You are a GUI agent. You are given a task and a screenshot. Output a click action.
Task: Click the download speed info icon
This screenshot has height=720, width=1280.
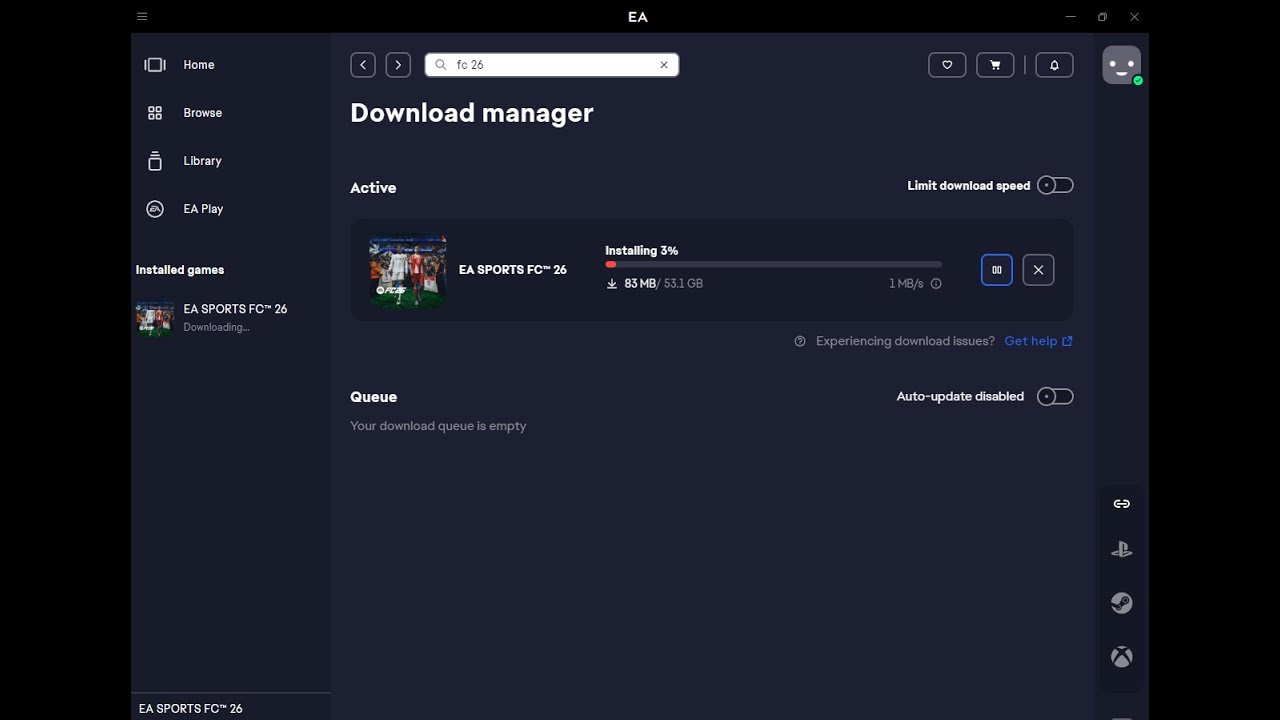(936, 284)
